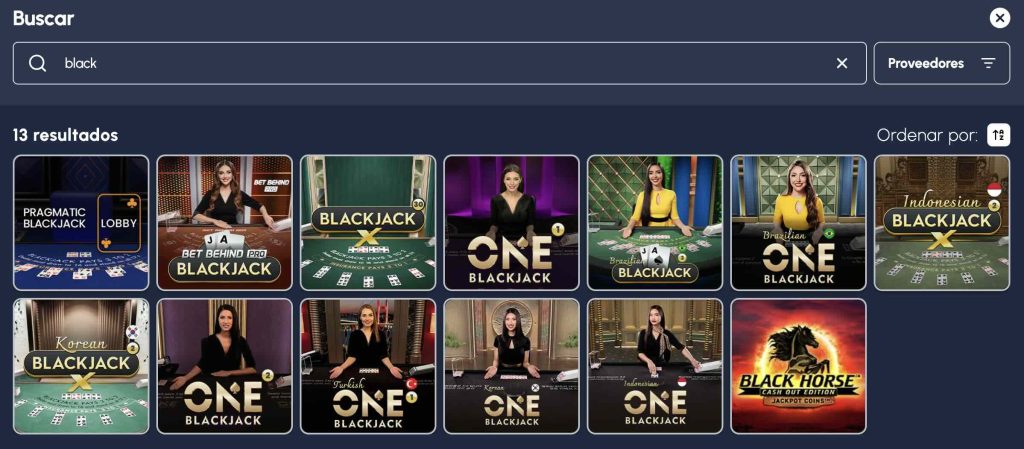The height and width of the screenshot is (449, 1024).
Task: Click the sort order A-Z icon
Action: pyautogui.click(x=998, y=135)
